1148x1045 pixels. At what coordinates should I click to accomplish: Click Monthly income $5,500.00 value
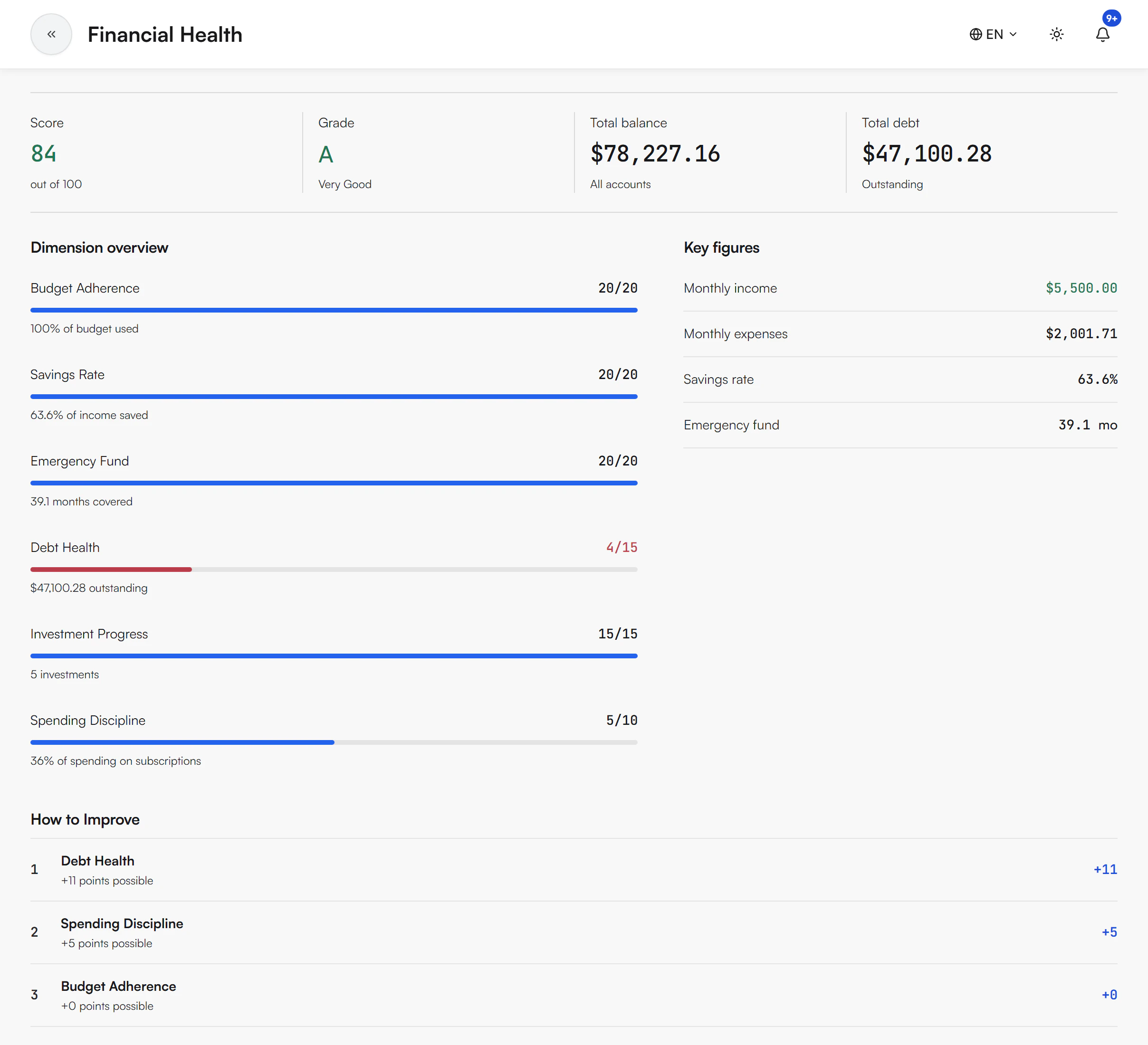click(1081, 288)
